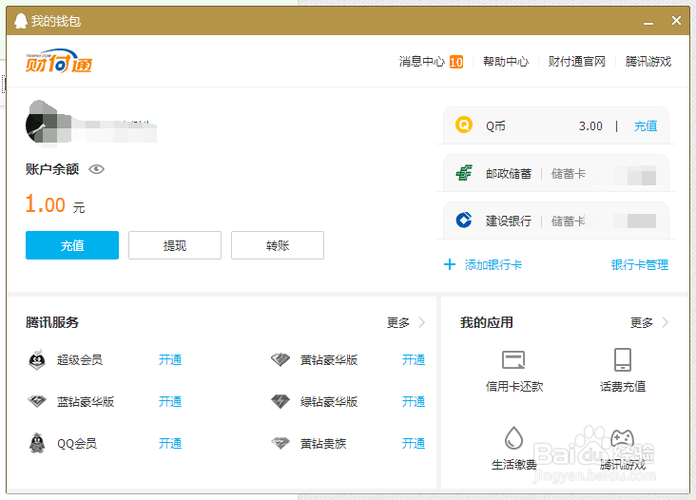Open 消息中心 in top navigation
The image size is (696, 500).
[x=421, y=61]
